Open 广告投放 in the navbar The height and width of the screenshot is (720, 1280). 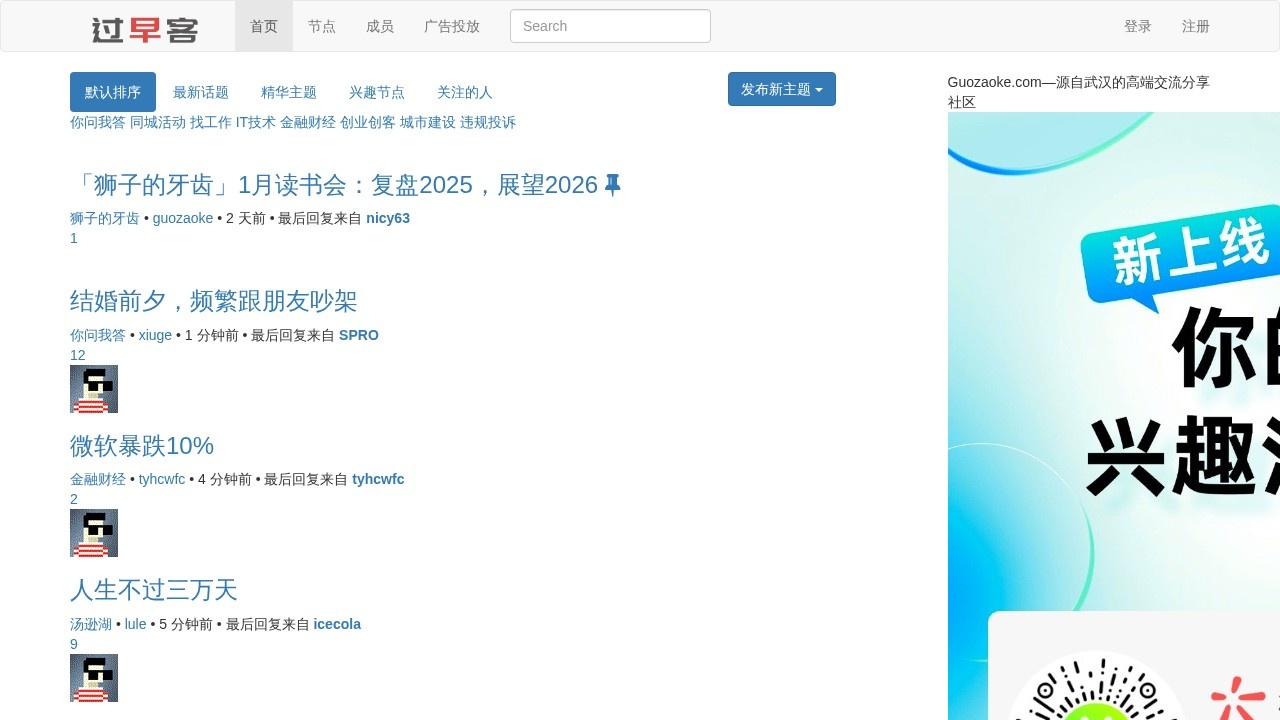click(452, 26)
